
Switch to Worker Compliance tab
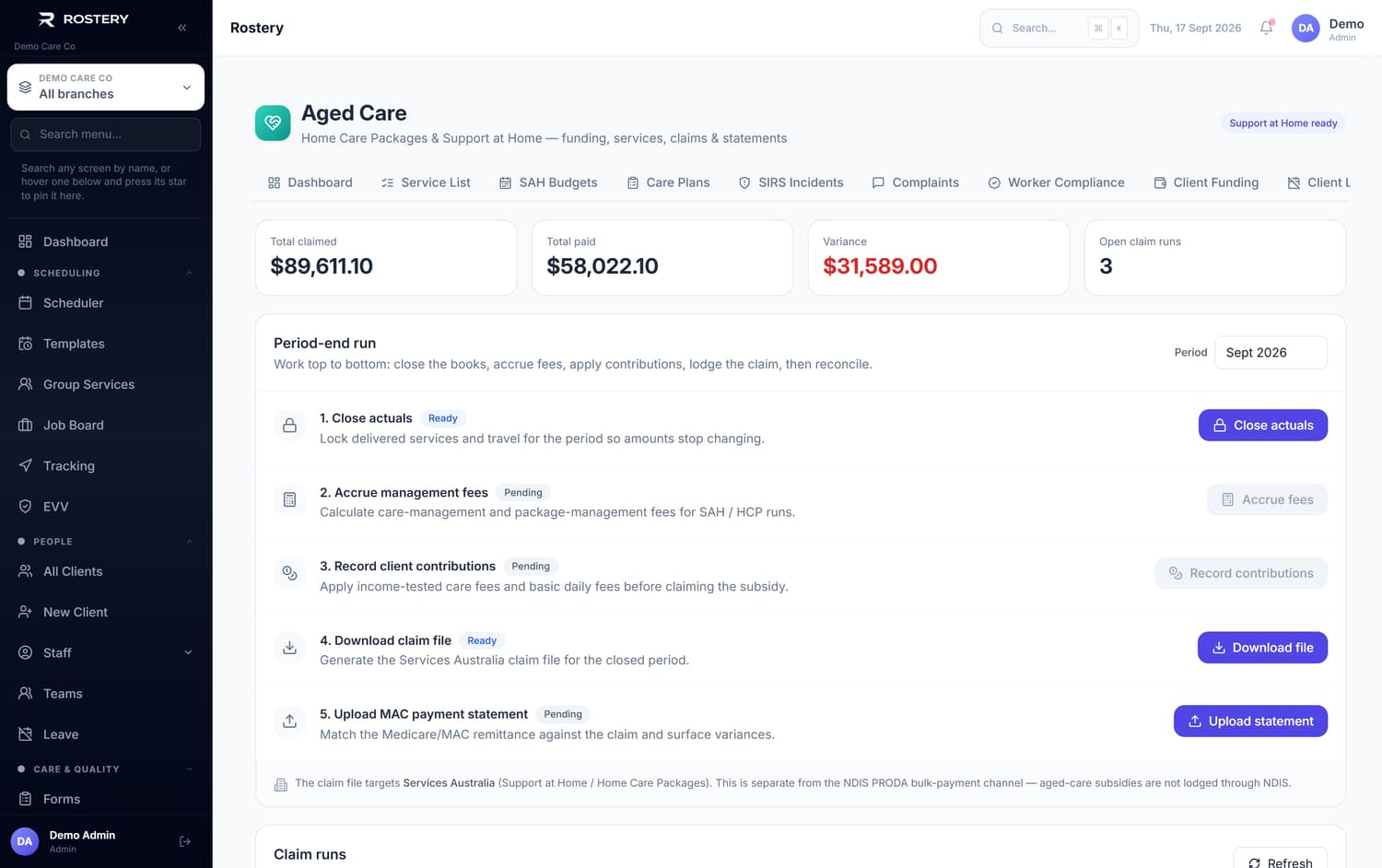[x=1056, y=182]
